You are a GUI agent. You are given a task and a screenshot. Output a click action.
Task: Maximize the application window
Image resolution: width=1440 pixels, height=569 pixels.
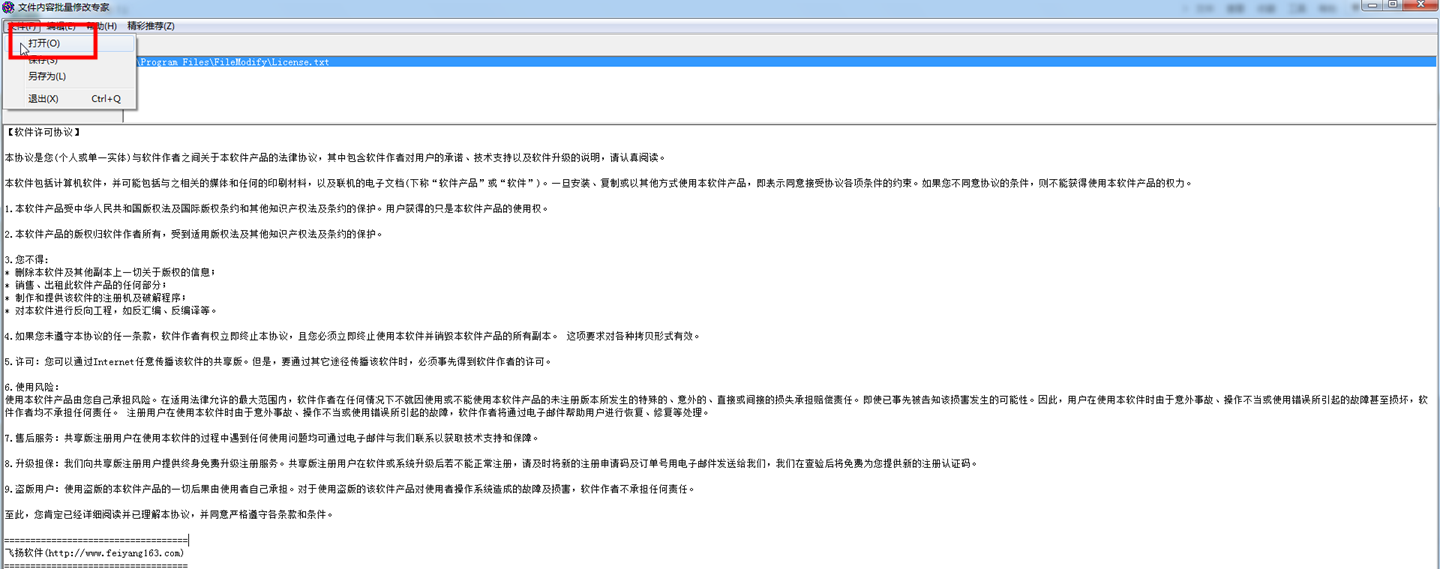coord(1392,6)
